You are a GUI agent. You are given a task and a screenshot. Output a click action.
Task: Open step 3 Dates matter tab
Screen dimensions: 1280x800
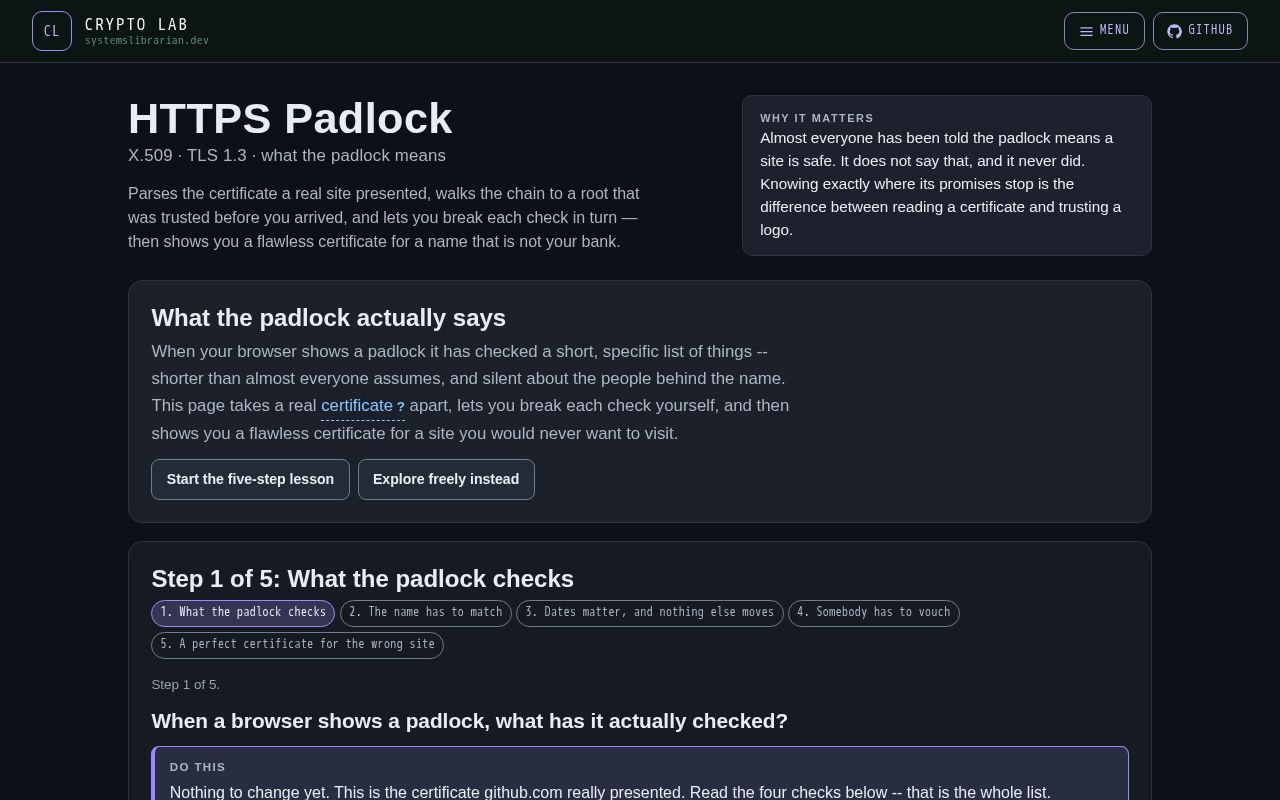(650, 613)
